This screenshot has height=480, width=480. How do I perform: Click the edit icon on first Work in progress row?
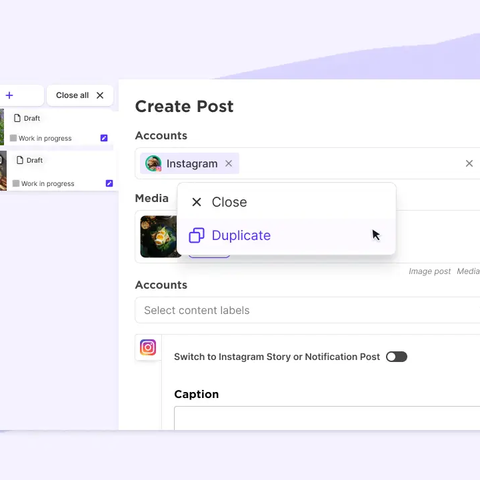[104, 138]
